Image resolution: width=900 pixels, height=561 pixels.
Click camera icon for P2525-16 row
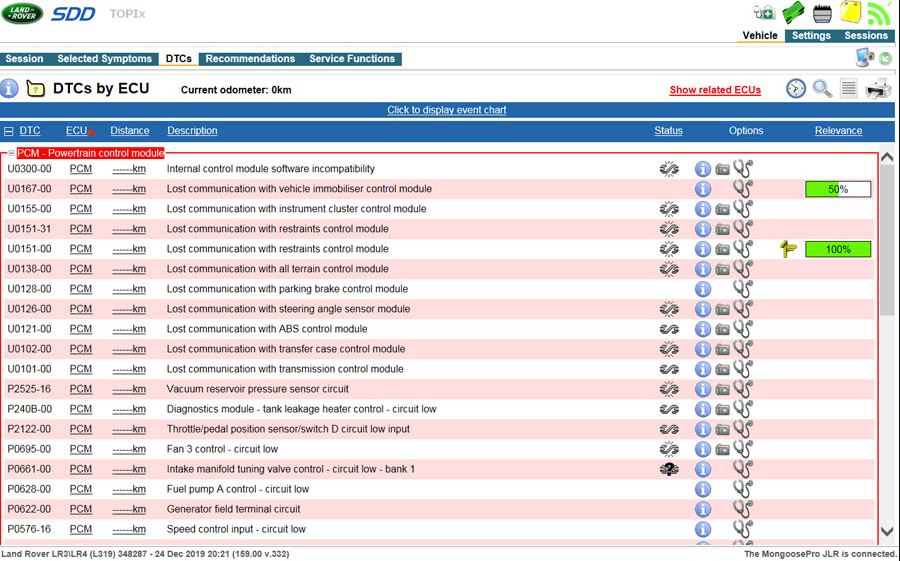click(723, 390)
